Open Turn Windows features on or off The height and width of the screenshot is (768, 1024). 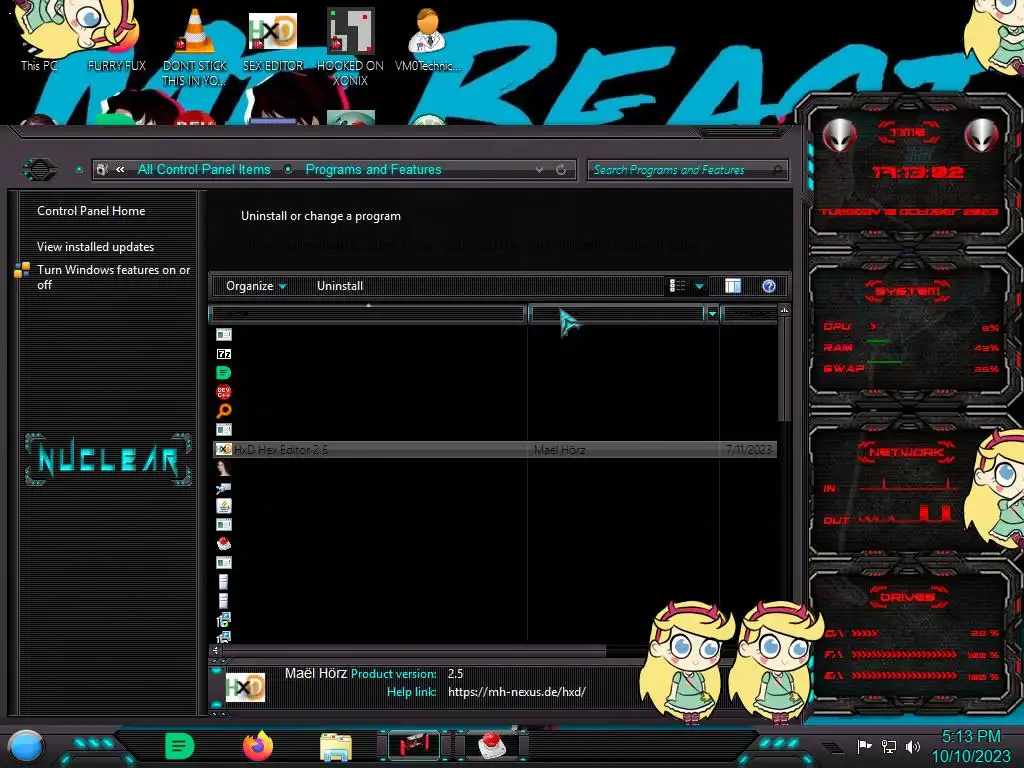tap(113, 277)
